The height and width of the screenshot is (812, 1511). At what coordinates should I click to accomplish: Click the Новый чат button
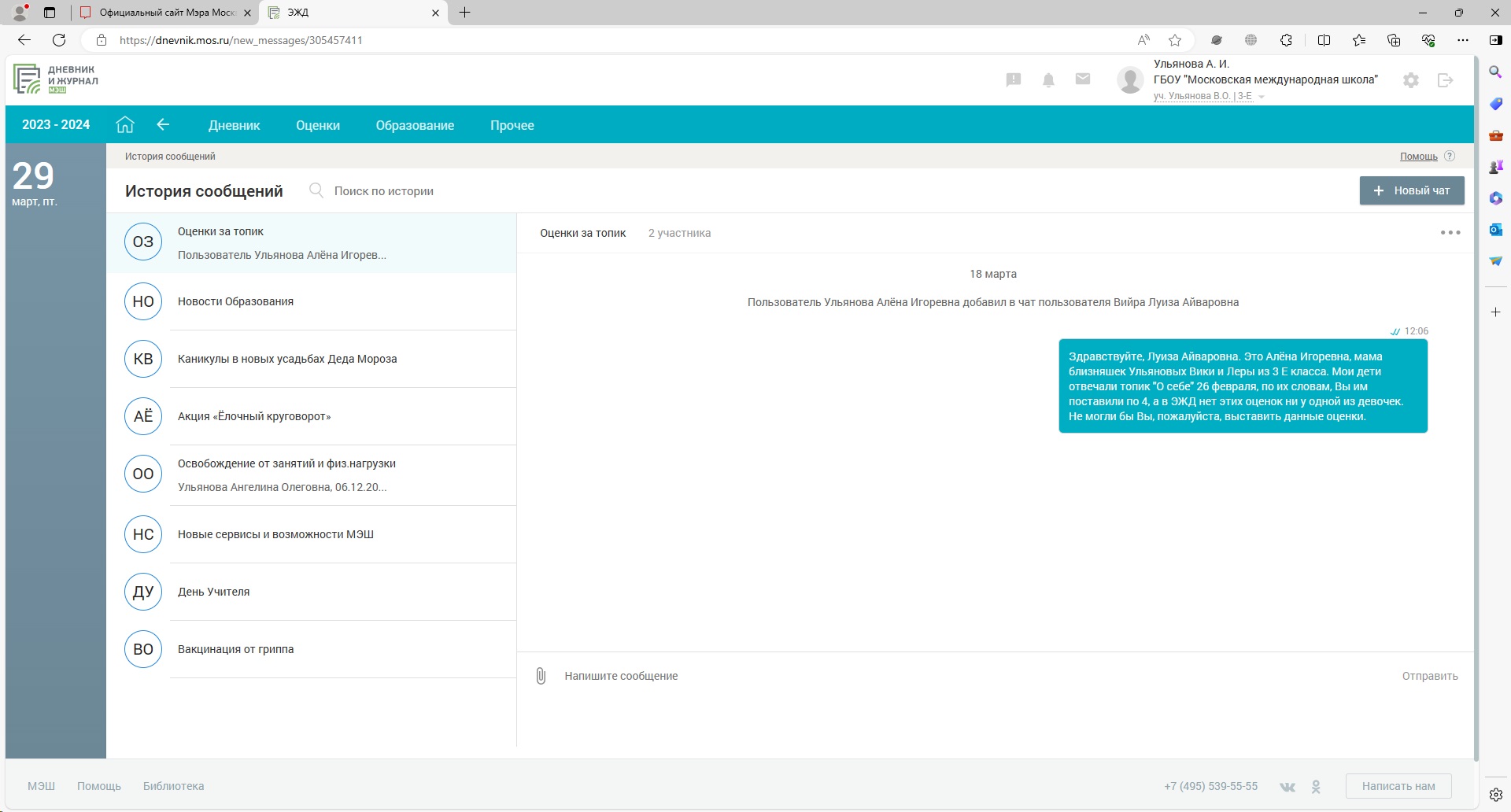1412,190
